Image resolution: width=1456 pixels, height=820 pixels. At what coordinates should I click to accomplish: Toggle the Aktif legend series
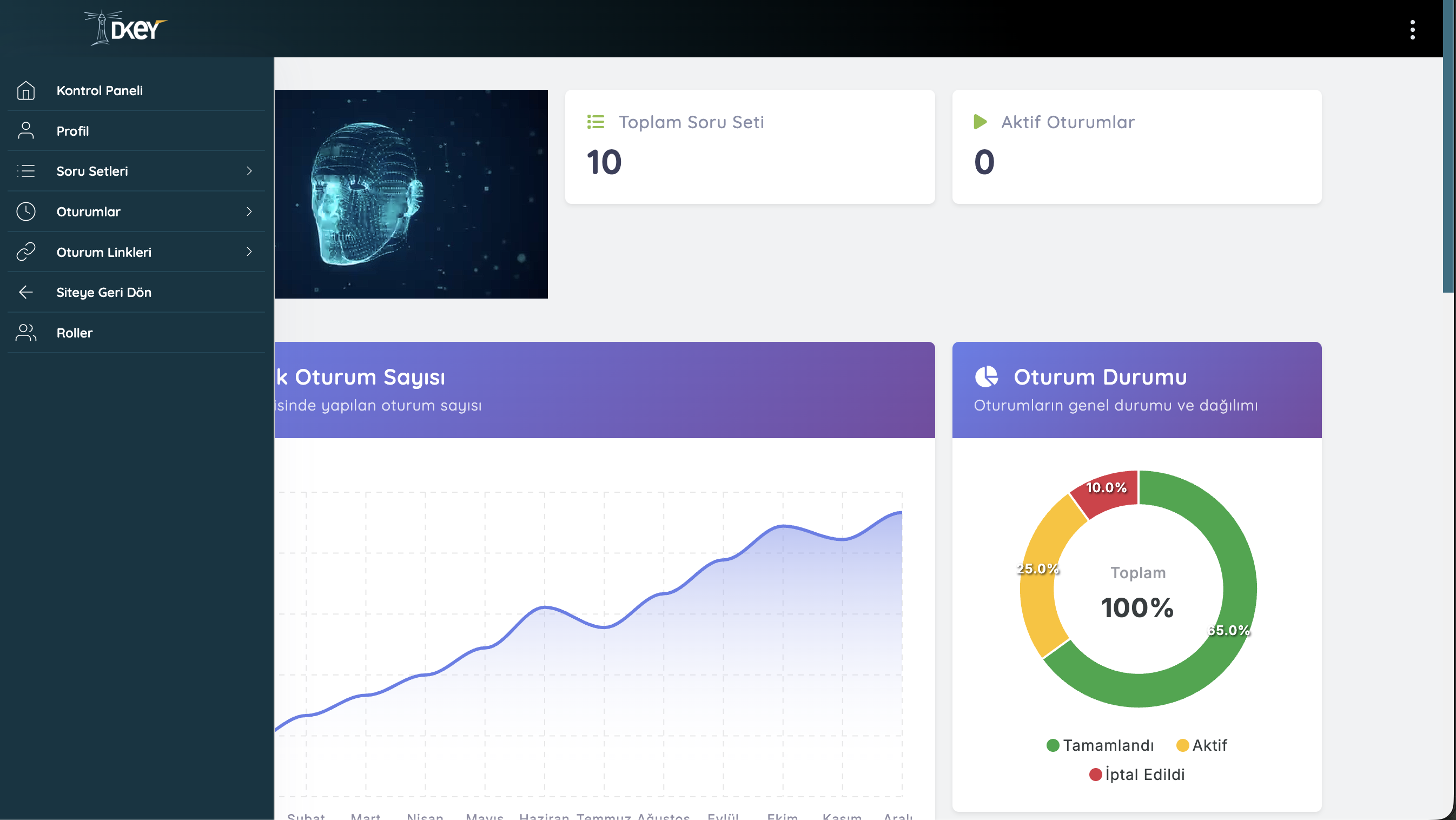tap(1202, 745)
